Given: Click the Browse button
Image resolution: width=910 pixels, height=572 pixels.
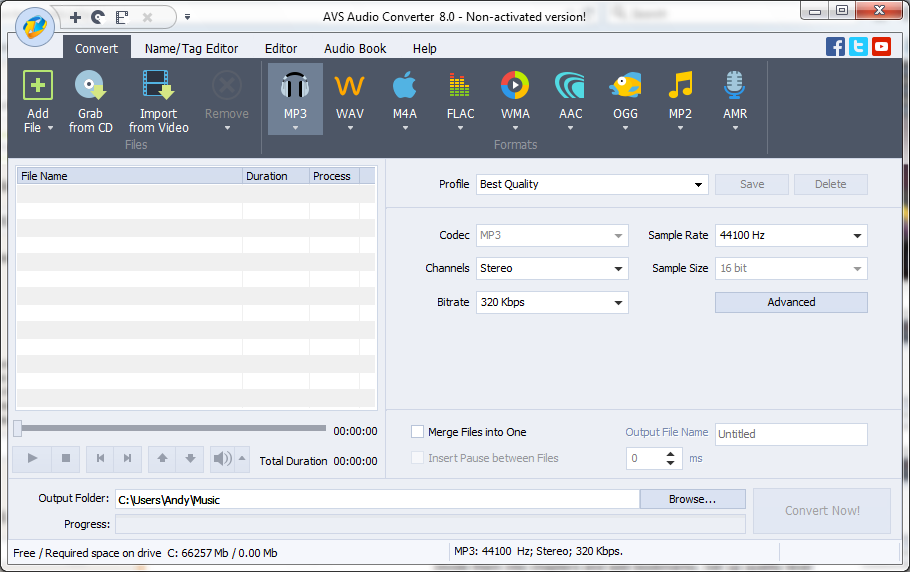Looking at the screenshot, I should (x=692, y=499).
